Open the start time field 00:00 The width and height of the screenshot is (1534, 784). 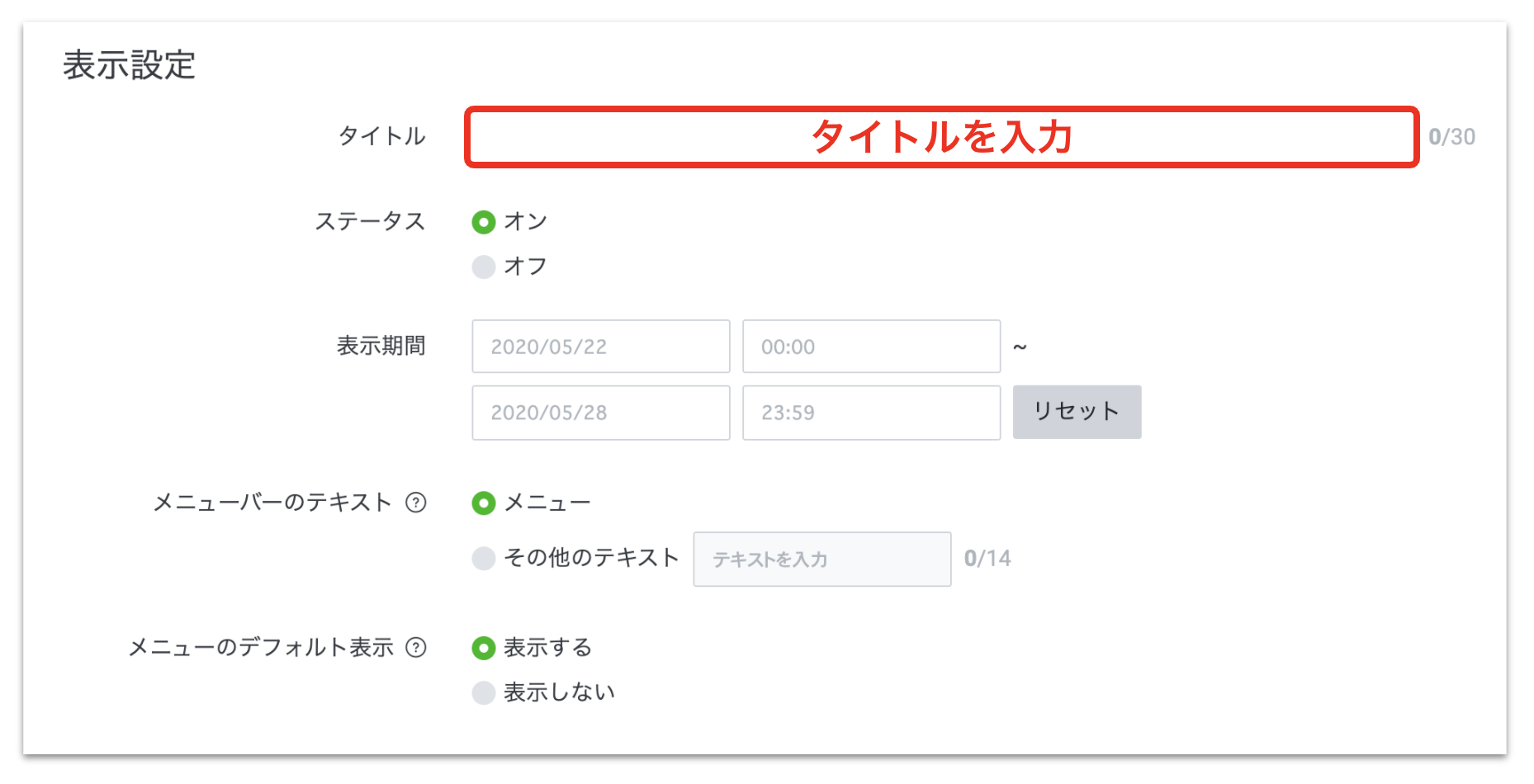click(x=871, y=347)
